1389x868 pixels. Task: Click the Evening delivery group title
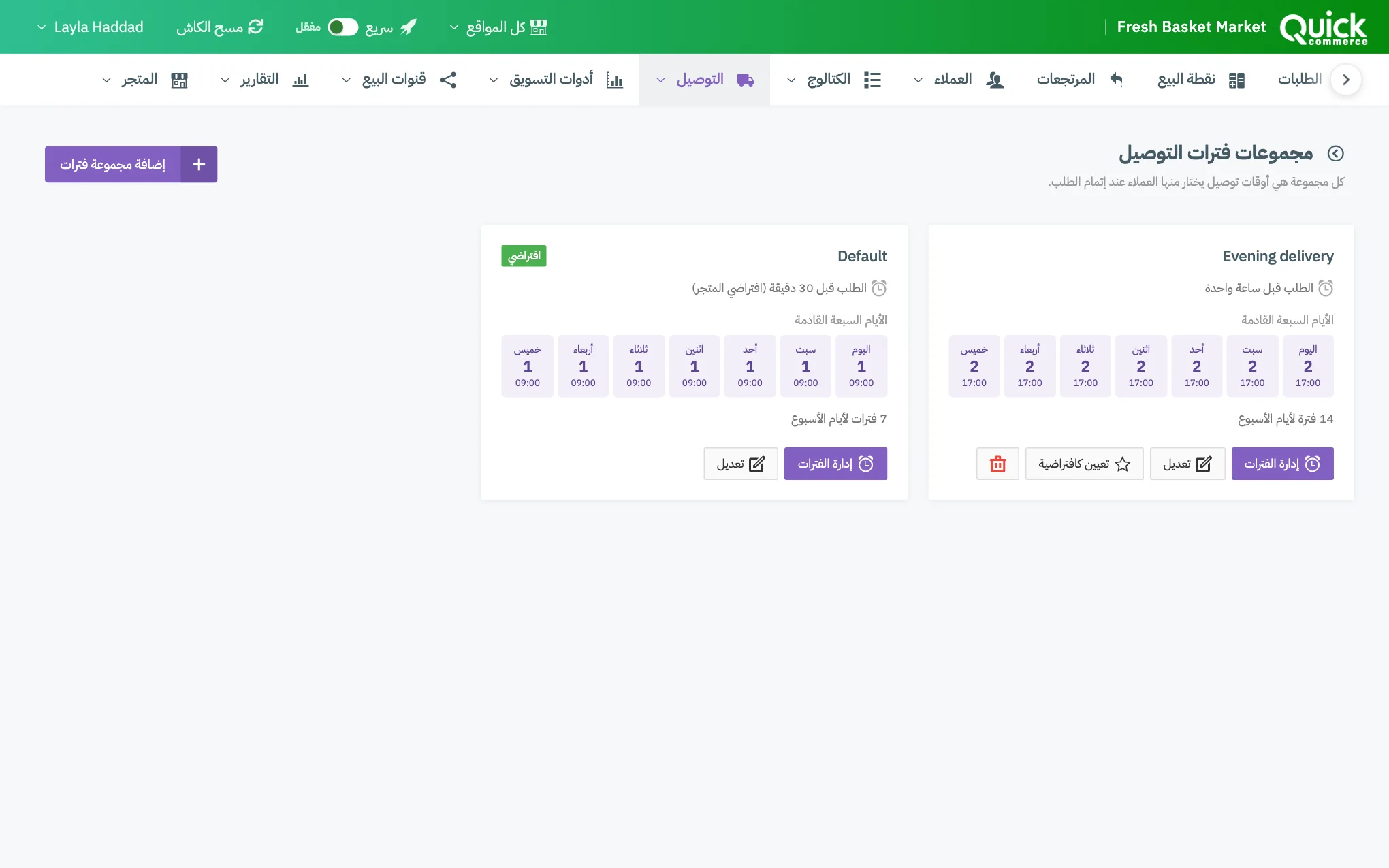pos(1278,257)
